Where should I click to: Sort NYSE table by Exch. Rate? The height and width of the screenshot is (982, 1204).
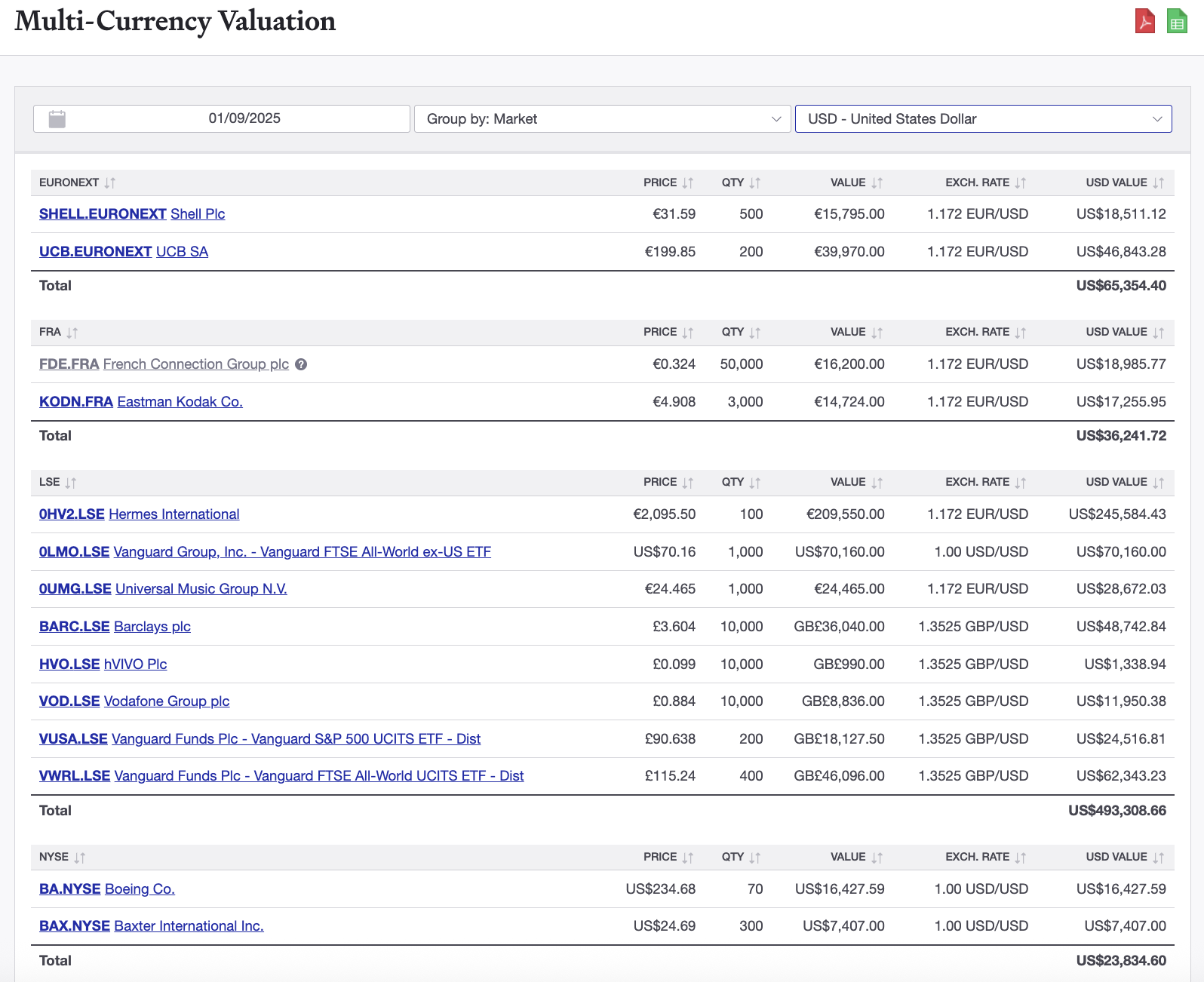click(1020, 858)
